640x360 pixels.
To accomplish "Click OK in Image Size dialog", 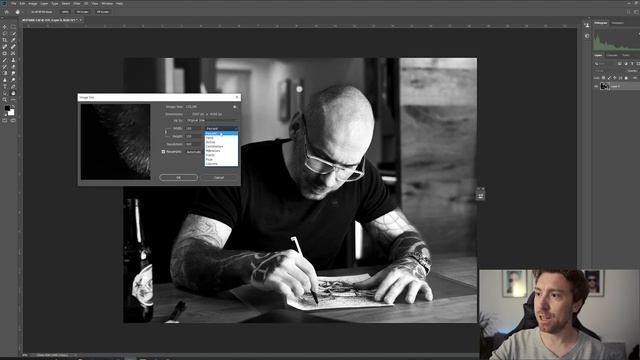I will 178,178.
